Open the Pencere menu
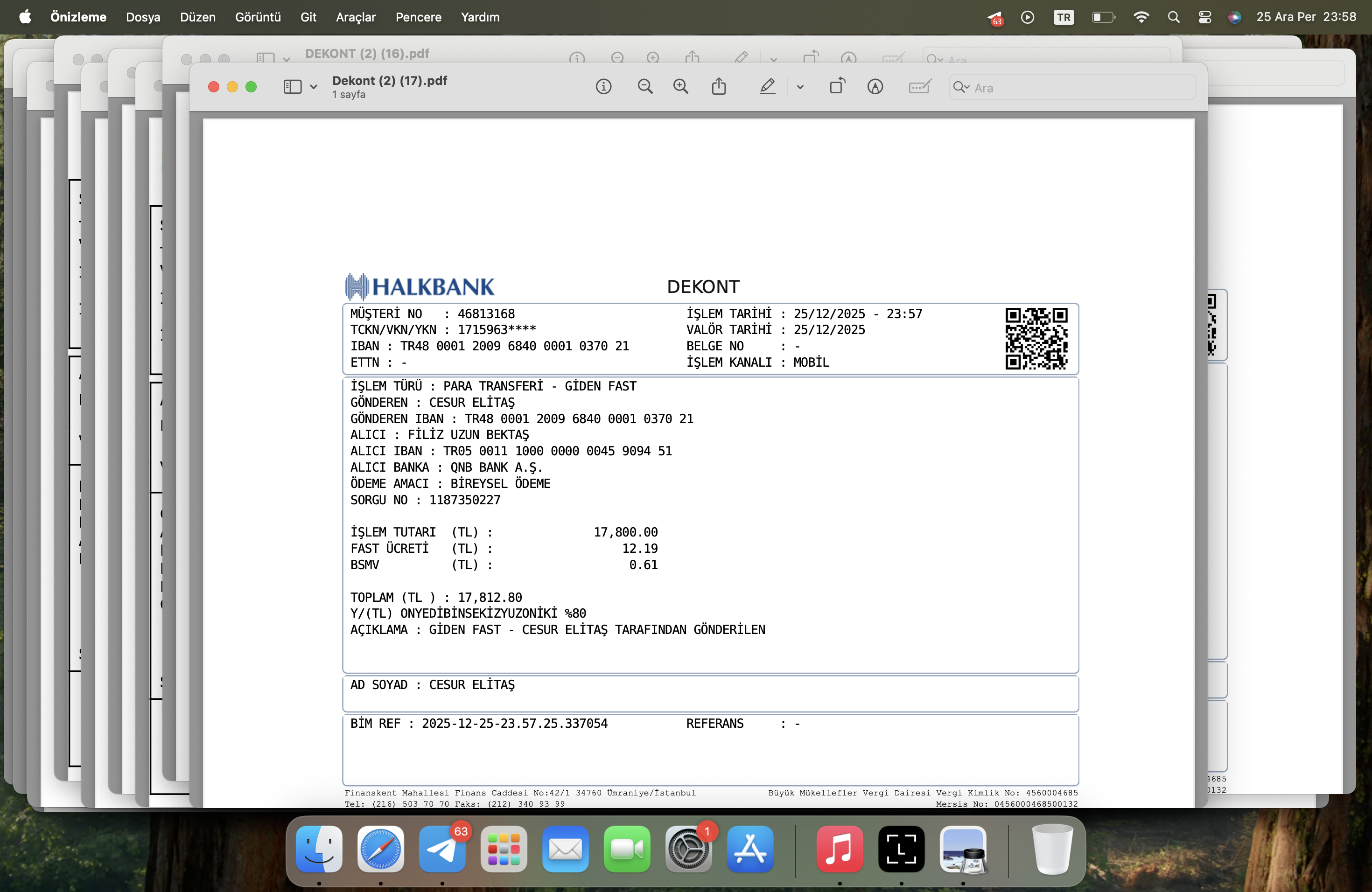 419,17
